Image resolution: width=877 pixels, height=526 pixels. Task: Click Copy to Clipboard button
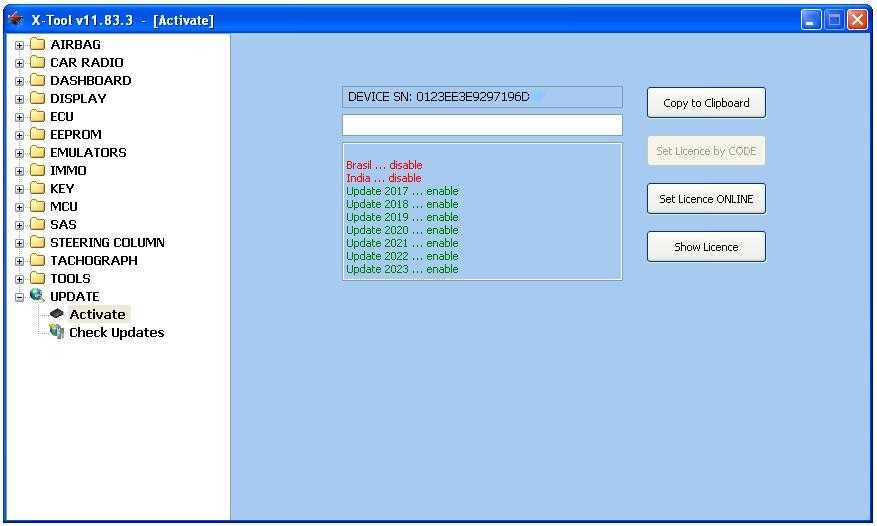click(x=706, y=102)
